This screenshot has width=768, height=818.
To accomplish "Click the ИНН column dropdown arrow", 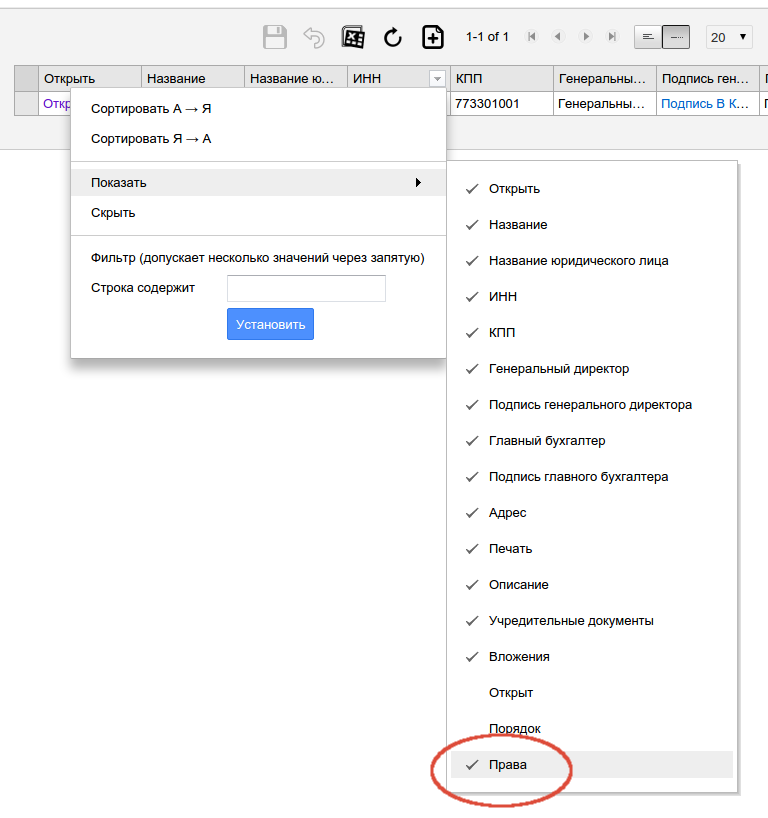I will [436, 78].
